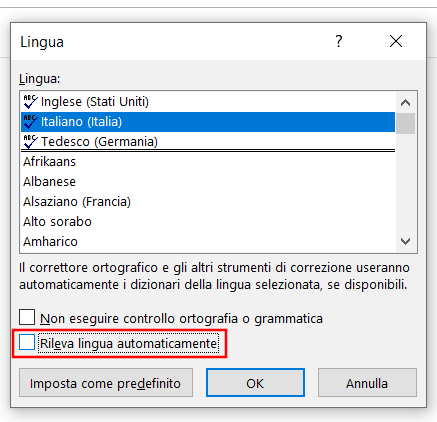437x422 pixels.
Task: Select Afrikaans from the language list
Action: [x=208, y=162]
